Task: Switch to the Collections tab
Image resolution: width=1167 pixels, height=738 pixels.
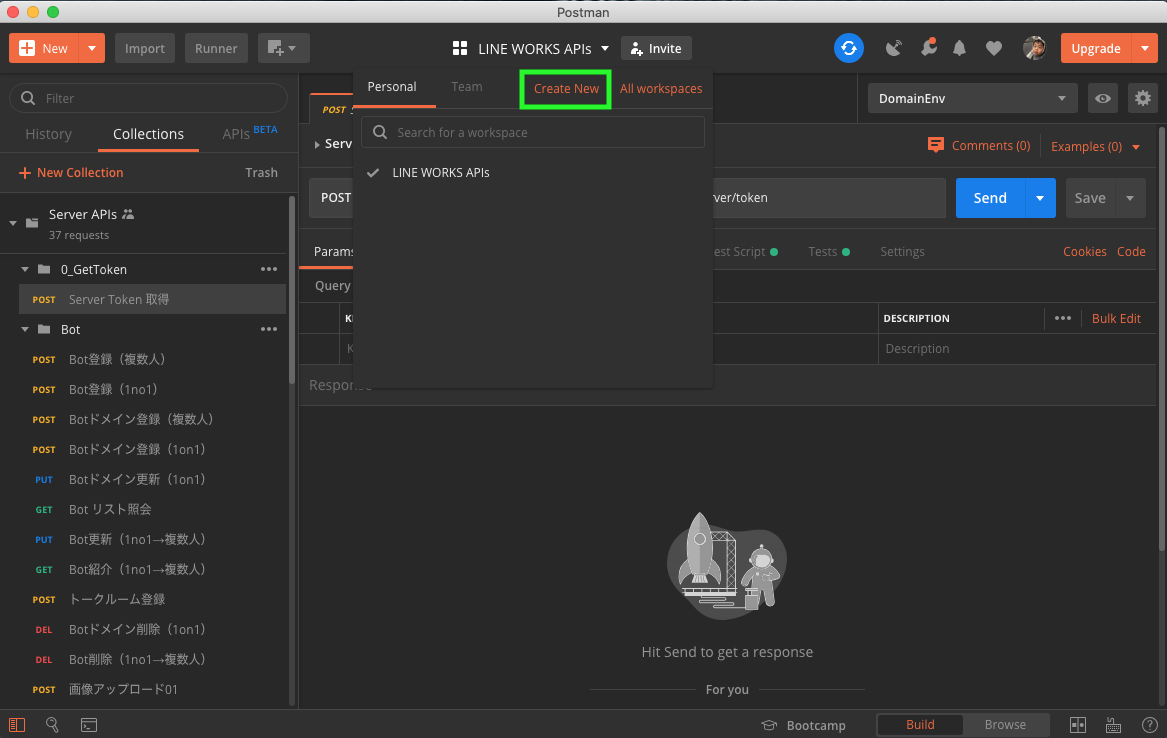Action: pos(147,133)
